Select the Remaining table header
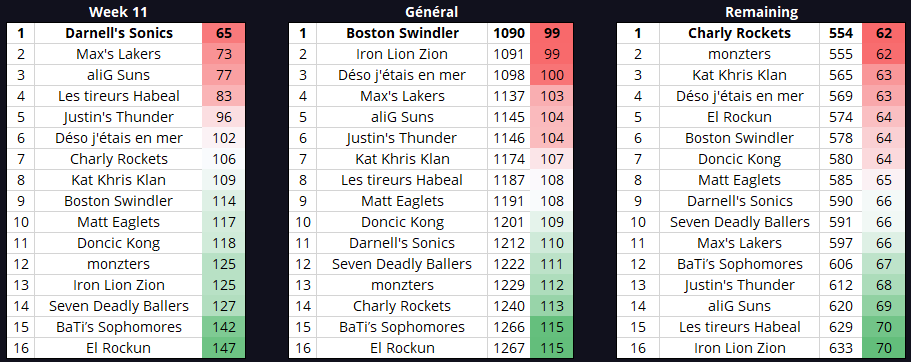This screenshot has width=911, height=362. click(761, 12)
